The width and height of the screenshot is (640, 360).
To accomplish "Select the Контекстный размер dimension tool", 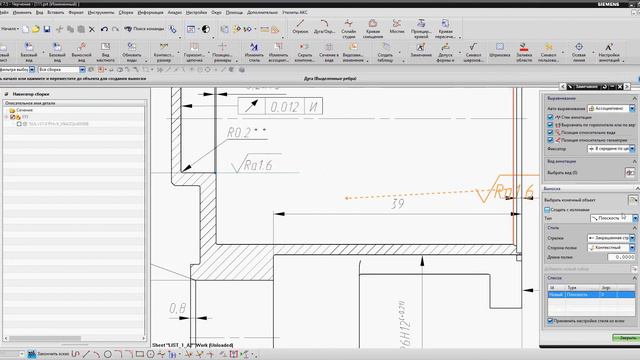I will (164, 52).
